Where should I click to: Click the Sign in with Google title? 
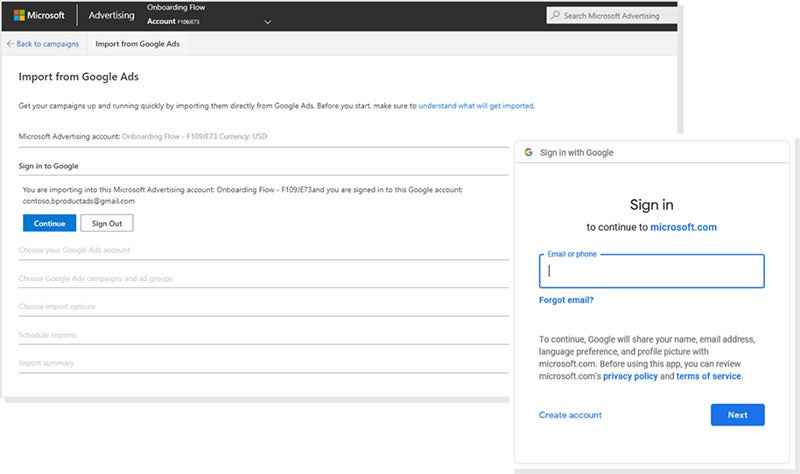tap(577, 152)
